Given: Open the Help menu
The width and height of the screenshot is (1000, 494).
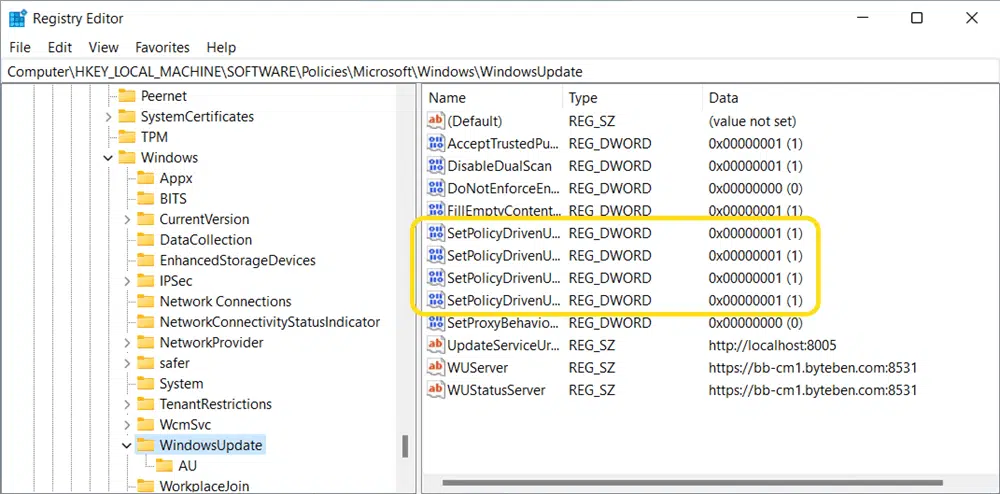Looking at the screenshot, I should tap(221, 47).
